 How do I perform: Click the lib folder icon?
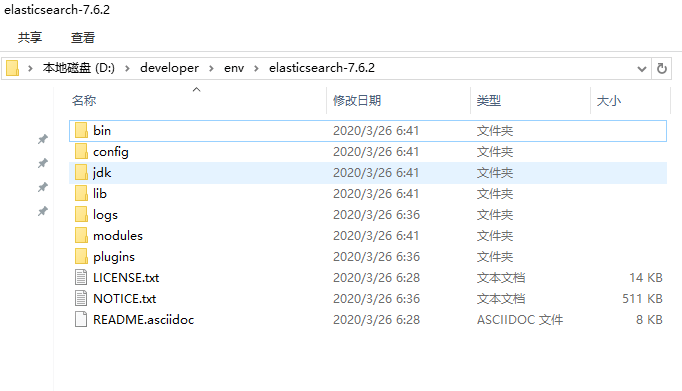point(81,194)
